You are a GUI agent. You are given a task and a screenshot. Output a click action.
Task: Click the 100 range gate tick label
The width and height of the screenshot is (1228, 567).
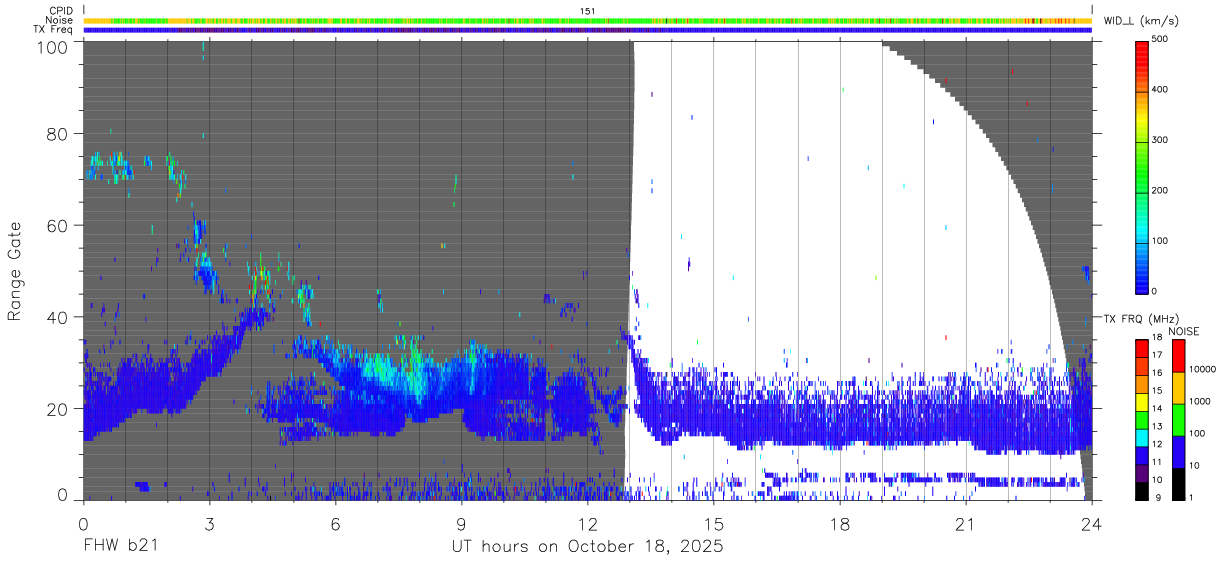pyautogui.click(x=54, y=47)
